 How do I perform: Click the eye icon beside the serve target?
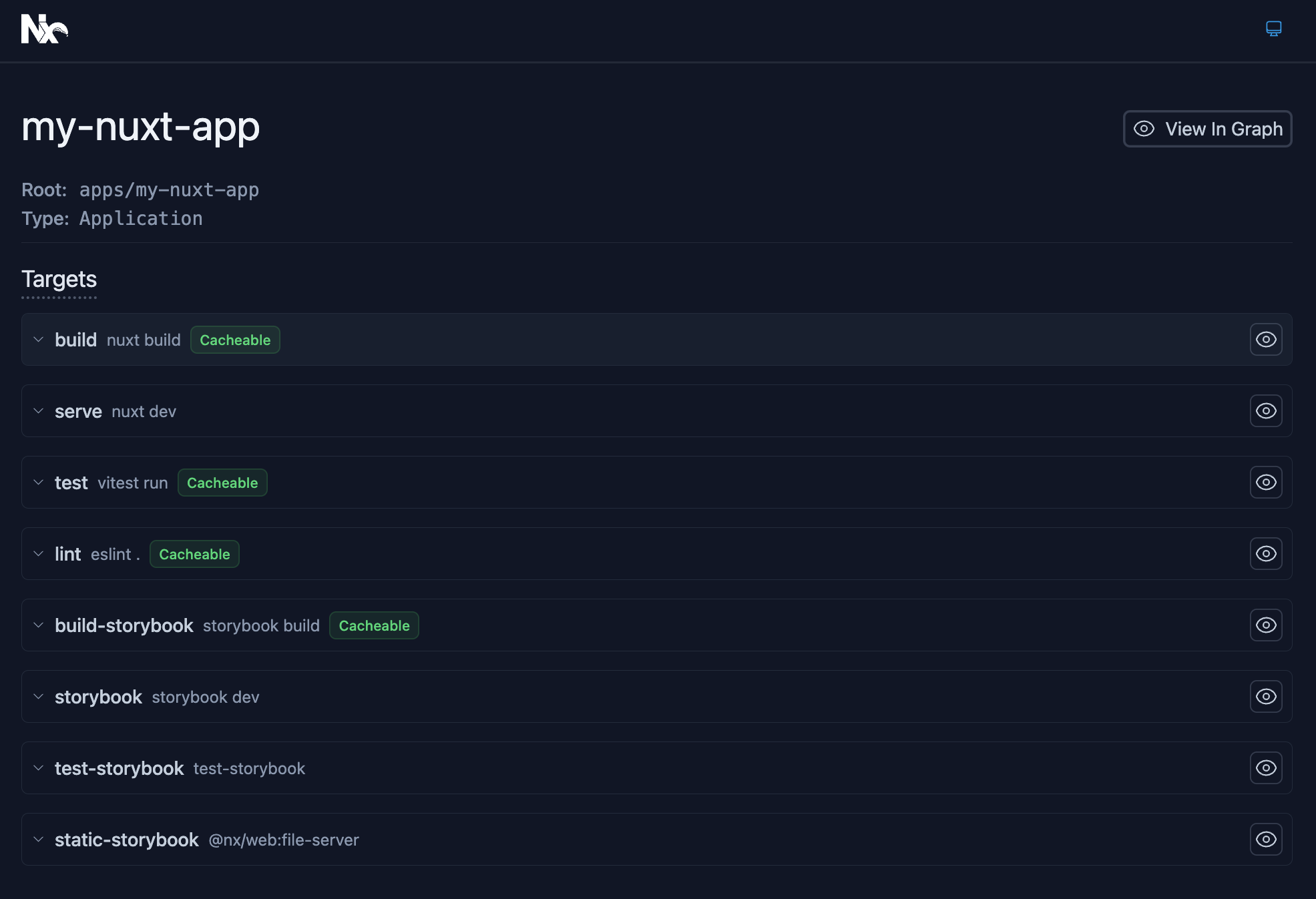1266,410
